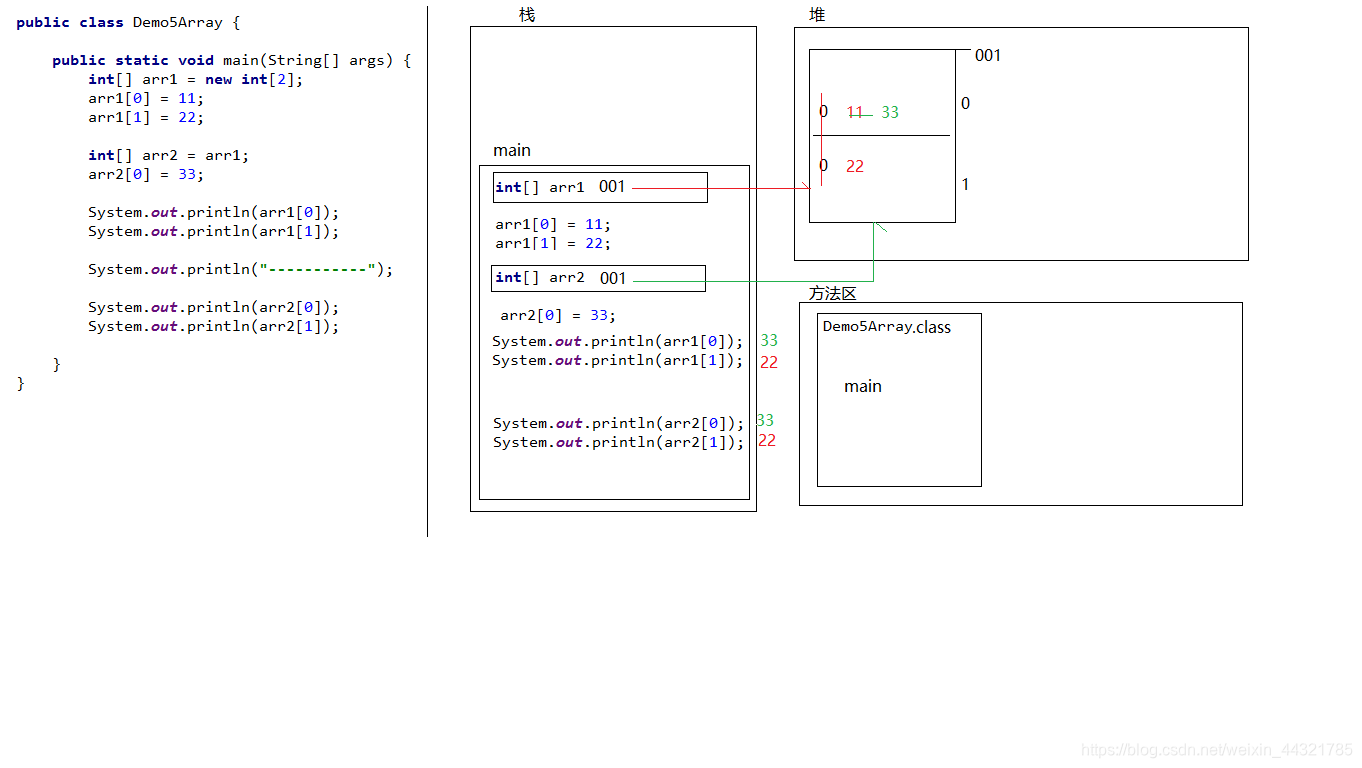Click println(arr2[1]) inside the main stack frame
The width and height of the screenshot is (1362, 768).
click(619, 442)
